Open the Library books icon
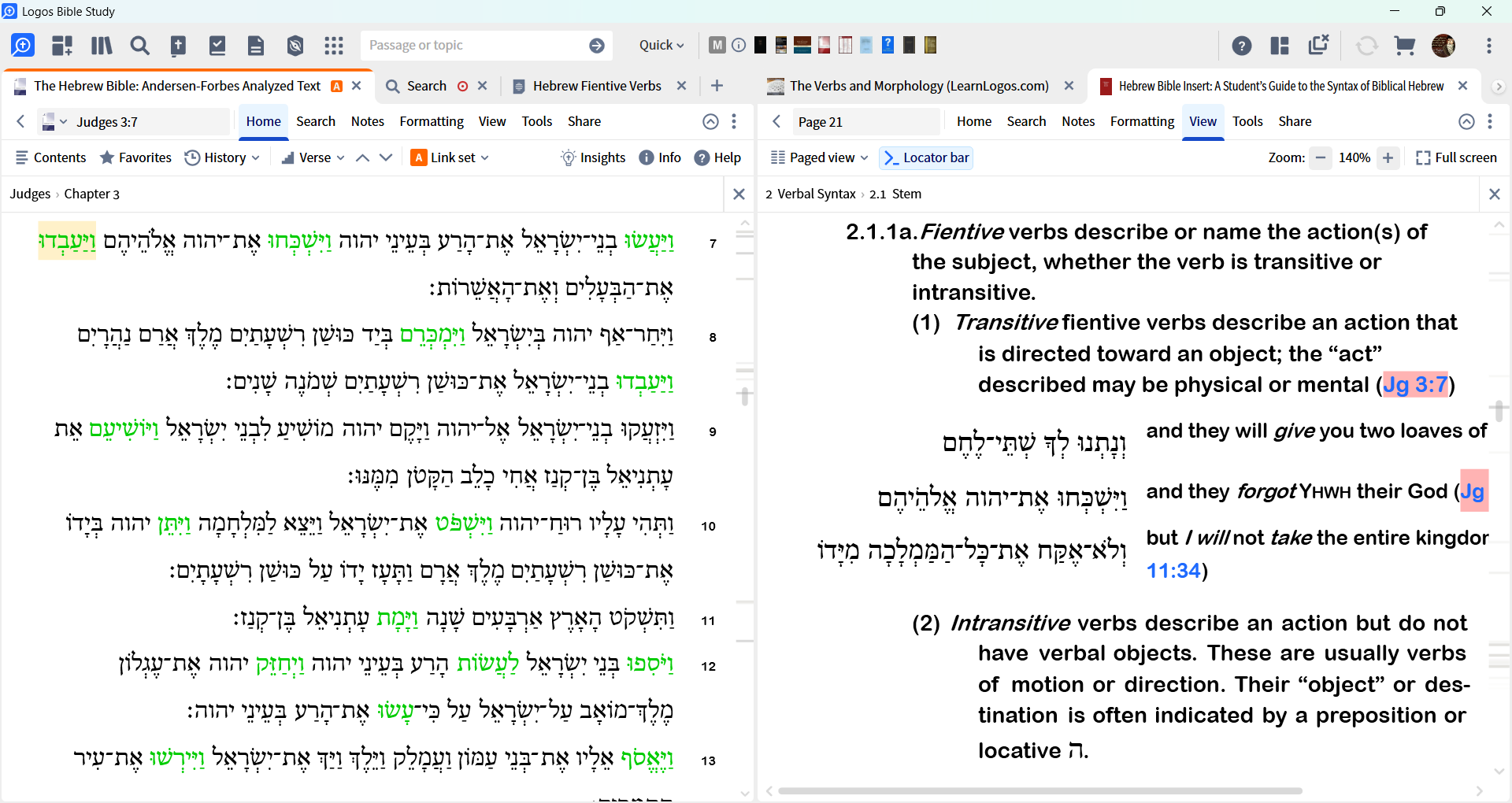 pyautogui.click(x=102, y=46)
